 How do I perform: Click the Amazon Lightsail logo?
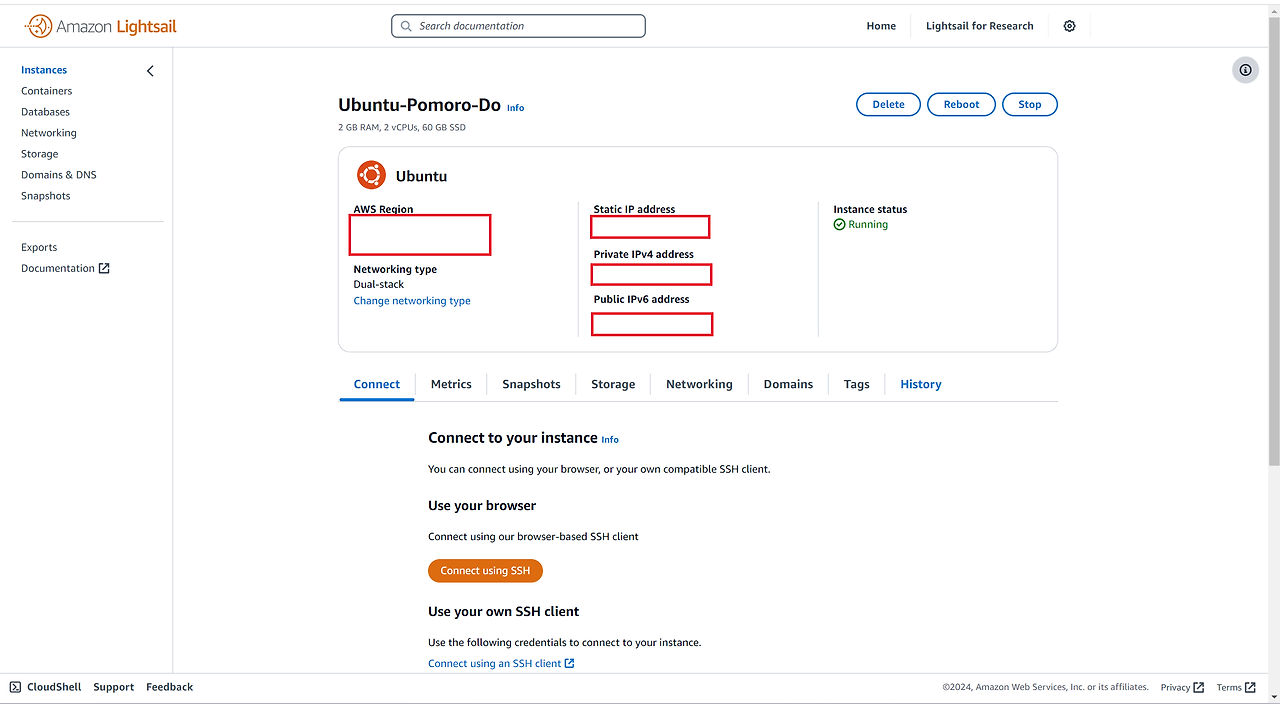[x=100, y=26]
